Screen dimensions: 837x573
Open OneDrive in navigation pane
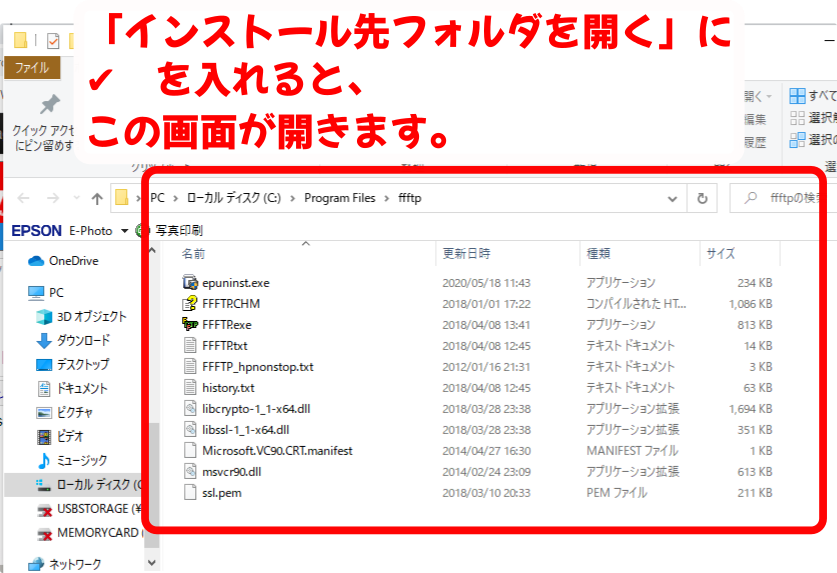pyautogui.click(x=63, y=261)
